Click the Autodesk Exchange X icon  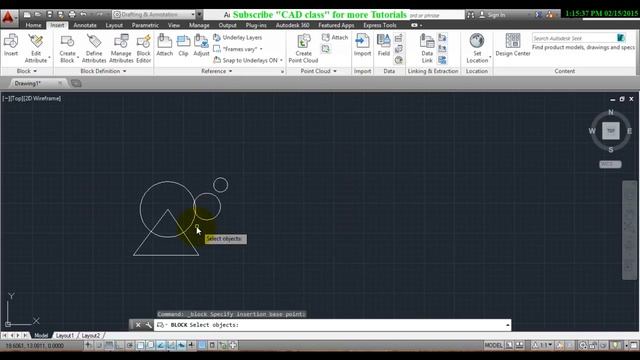coord(538,15)
